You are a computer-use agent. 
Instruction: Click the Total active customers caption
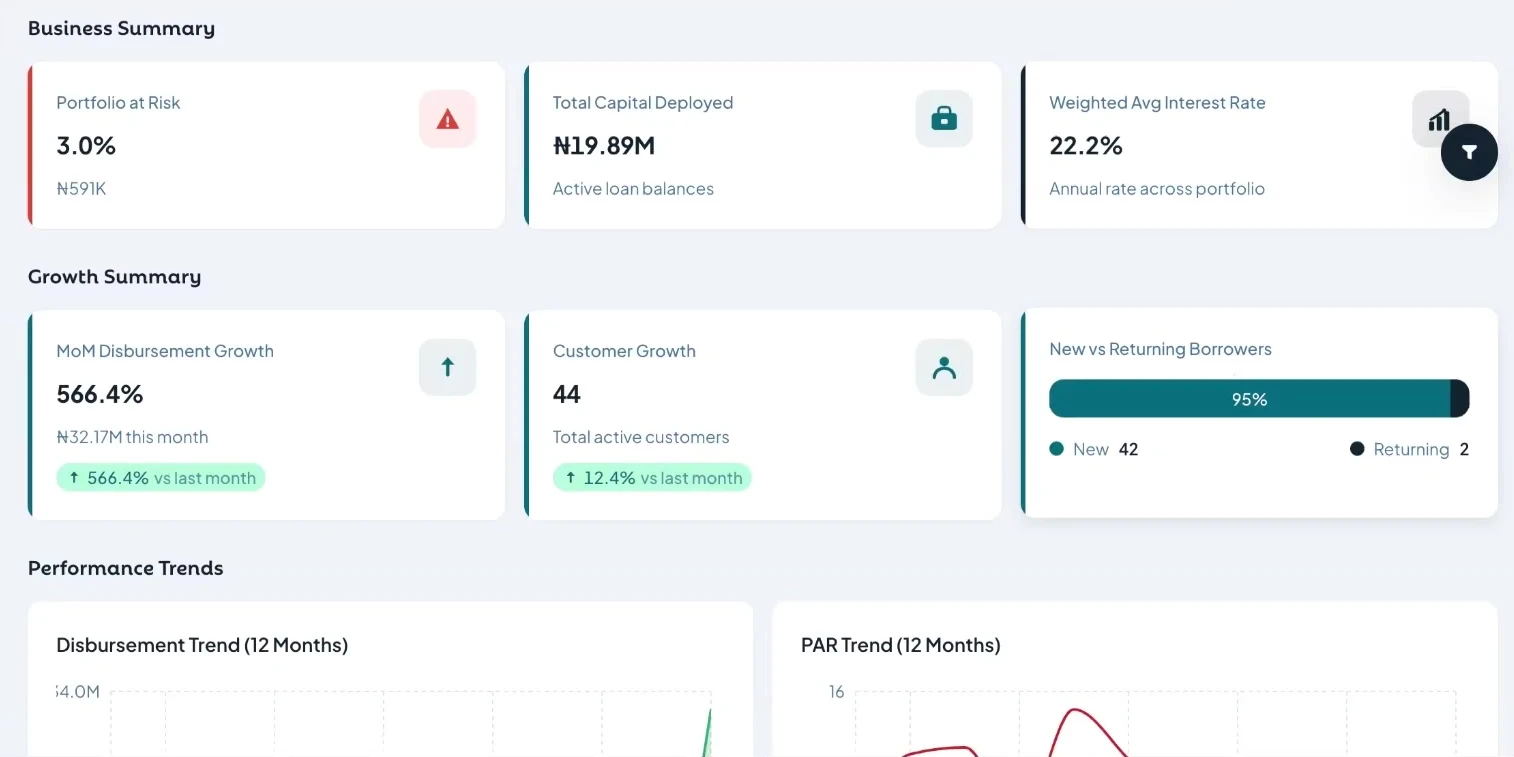(641, 437)
